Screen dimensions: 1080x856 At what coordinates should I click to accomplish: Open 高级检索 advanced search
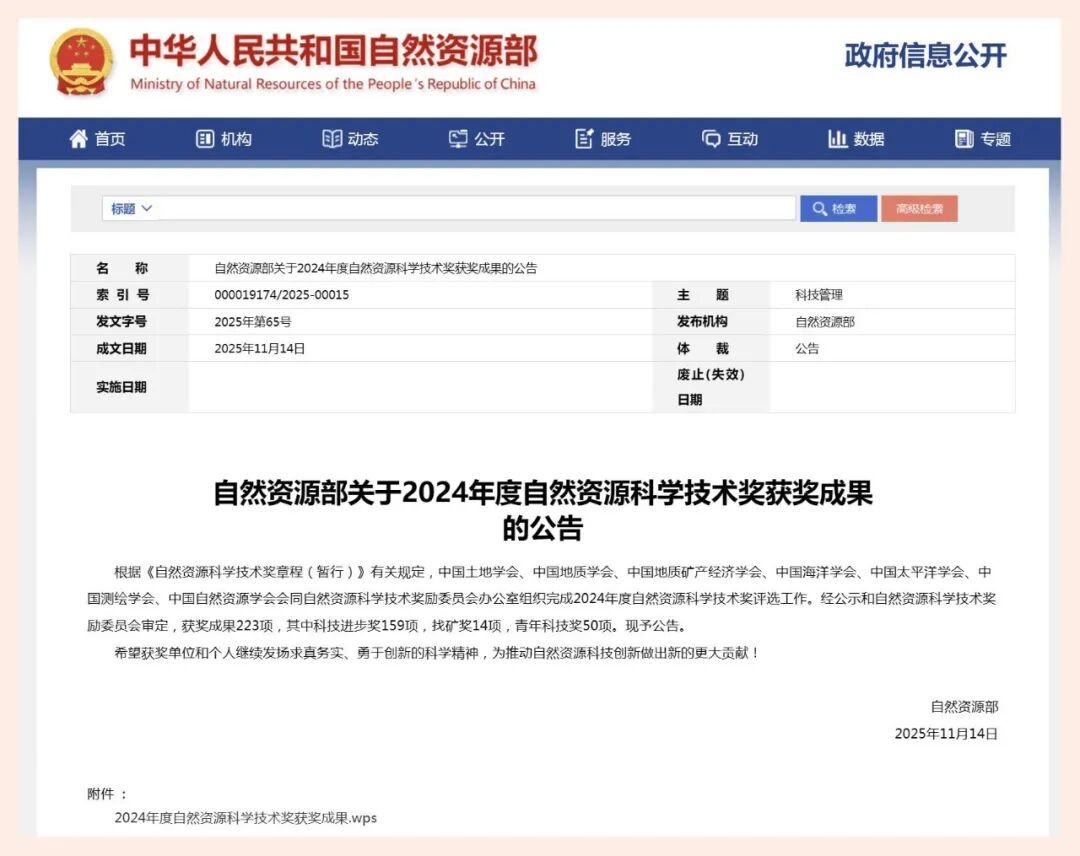coord(919,209)
